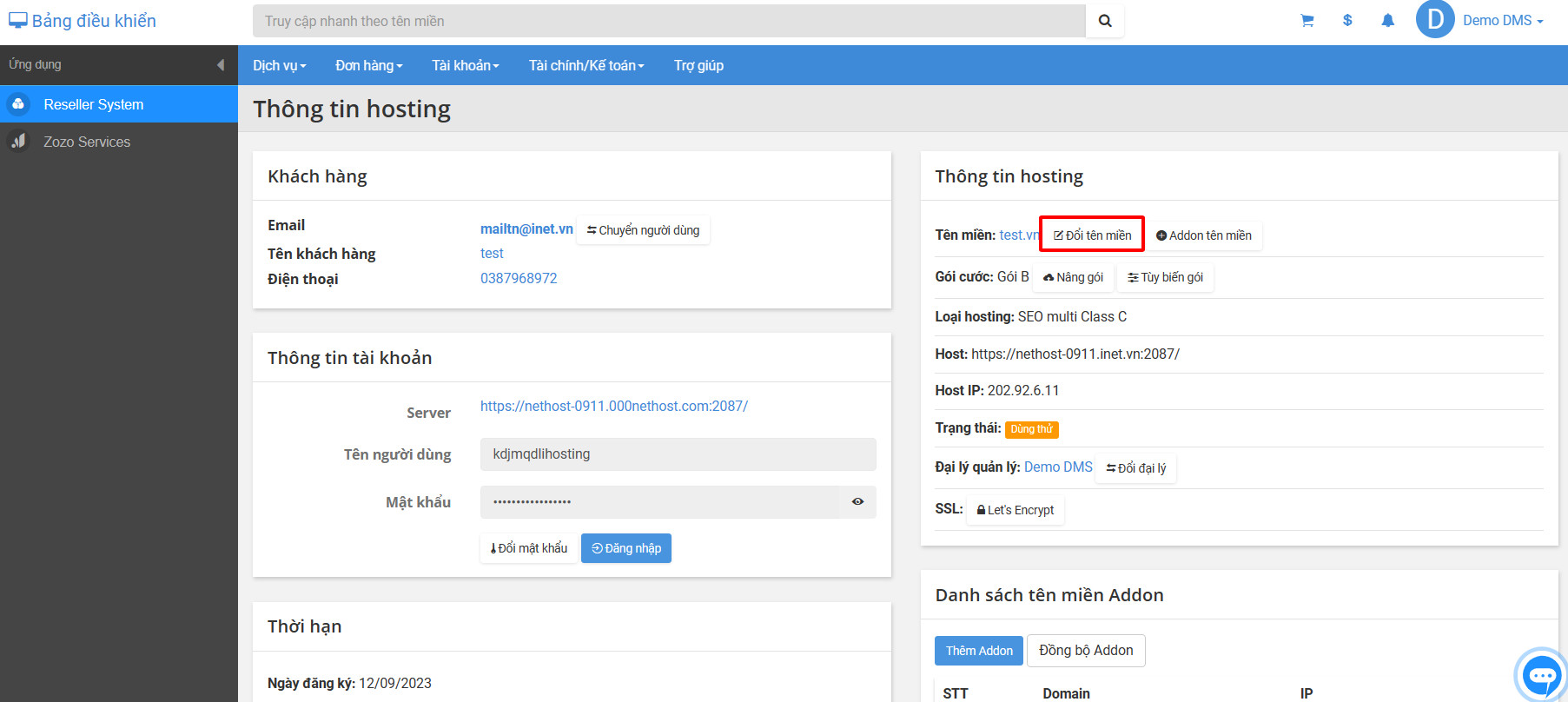The height and width of the screenshot is (702, 1568).
Task: Expand the Đơn hàng menu
Action: [369, 65]
